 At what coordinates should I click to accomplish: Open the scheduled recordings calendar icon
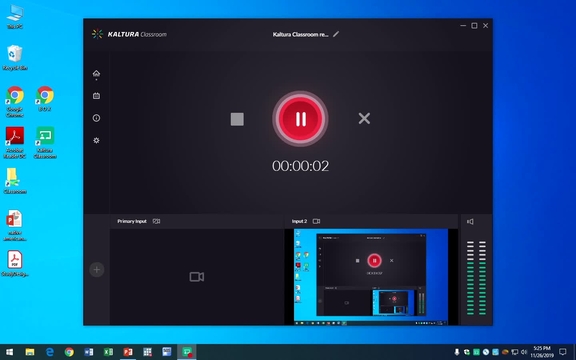[96, 96]
